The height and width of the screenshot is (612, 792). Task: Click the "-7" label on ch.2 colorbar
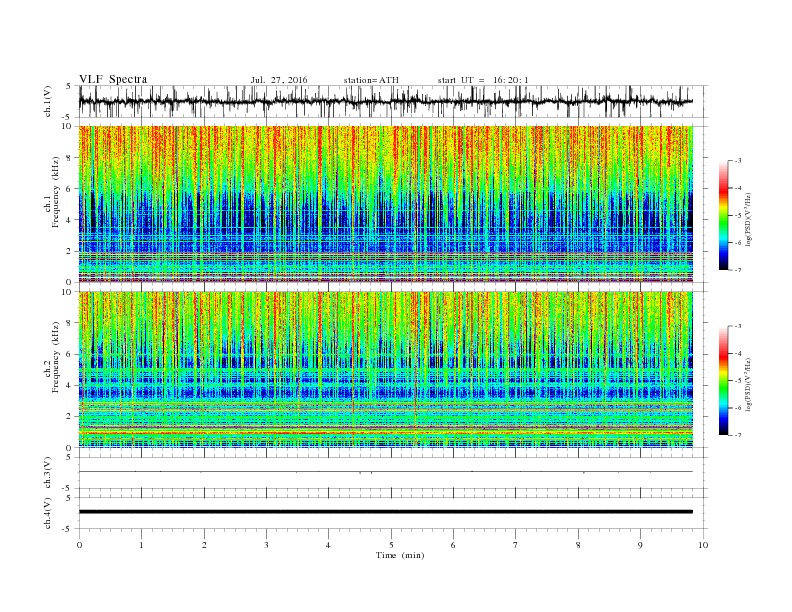coord(738,435)
